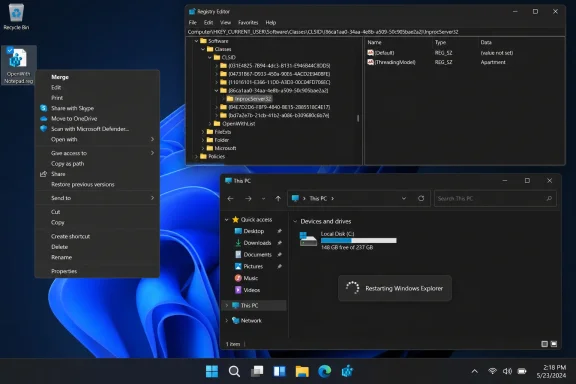The height and width of the screenshot is (384, 576).
Task: Open the Open with submenu
Action: pyautogui.click(x=97, y=139)
